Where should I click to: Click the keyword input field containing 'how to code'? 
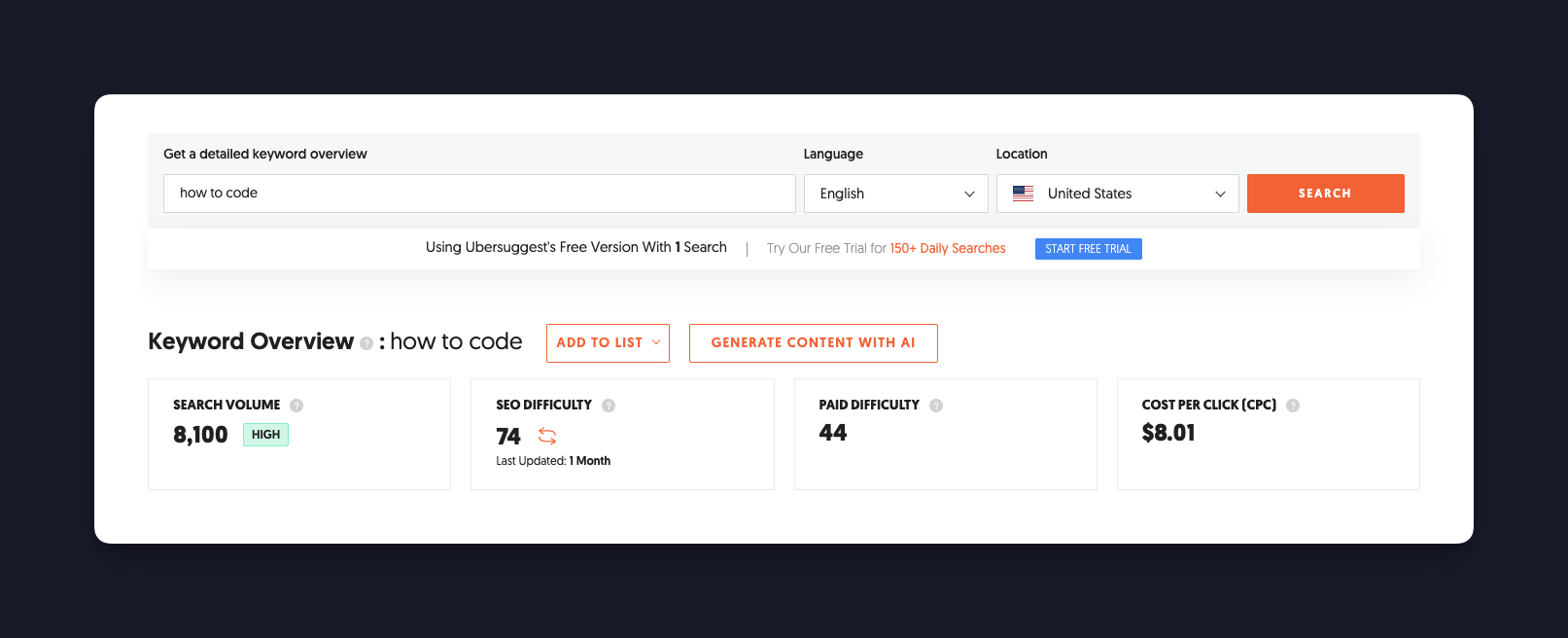(x=478, y=194)
